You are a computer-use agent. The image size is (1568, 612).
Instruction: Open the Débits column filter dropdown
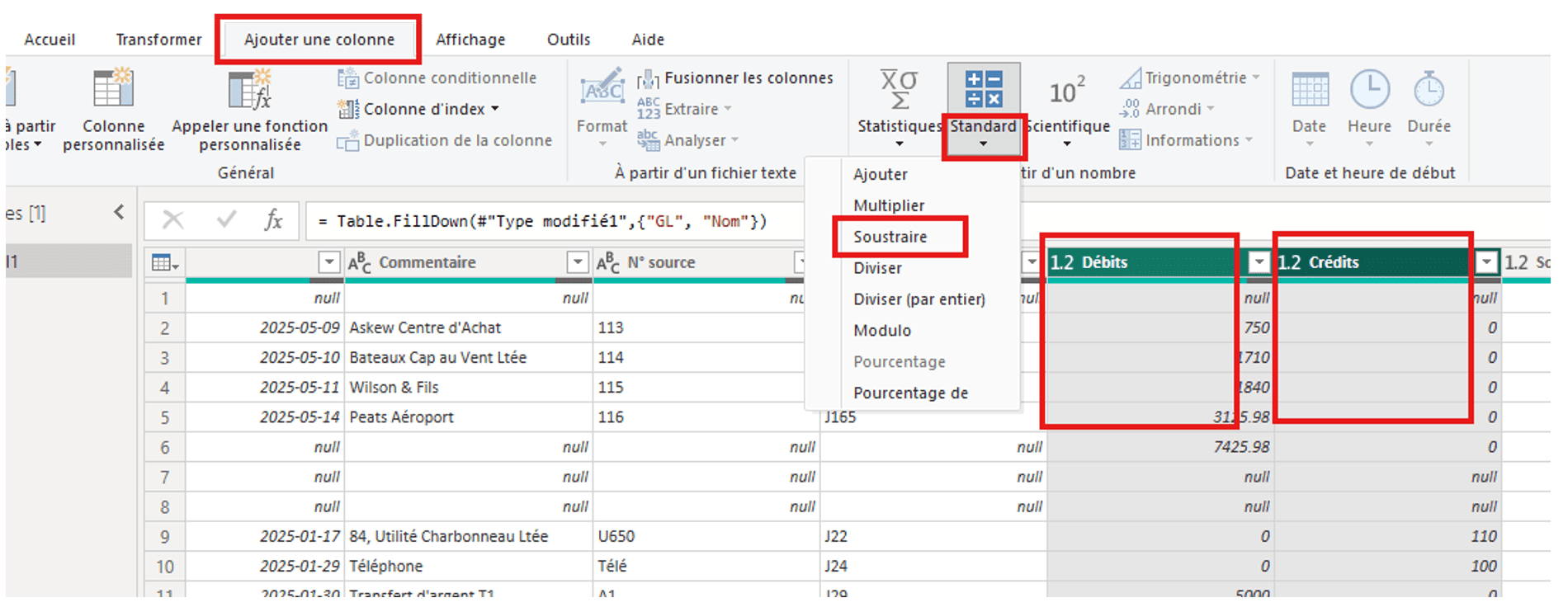(1259, 262)
